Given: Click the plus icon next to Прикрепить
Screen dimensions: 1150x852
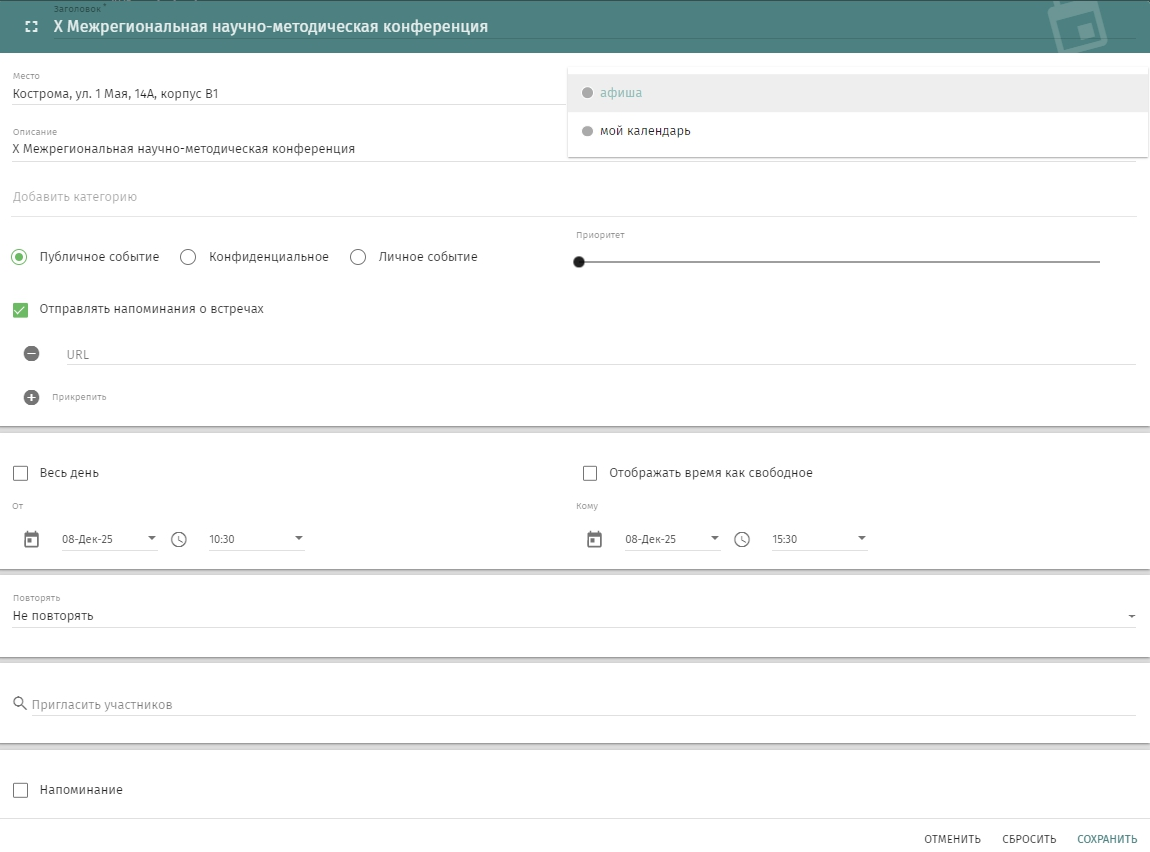Looking at the screenshot, I should click(x=32, y=397).
